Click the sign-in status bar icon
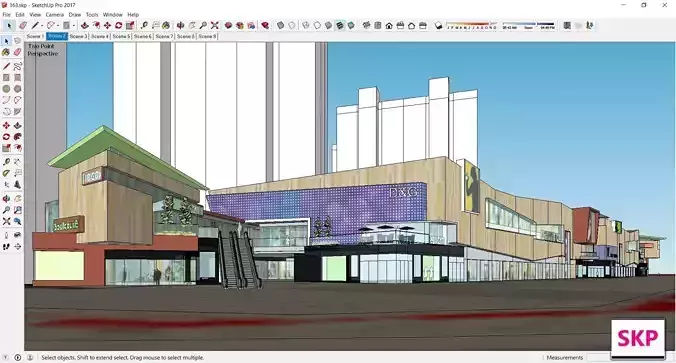Screen dimensions: 676x363 click(30, 357)
